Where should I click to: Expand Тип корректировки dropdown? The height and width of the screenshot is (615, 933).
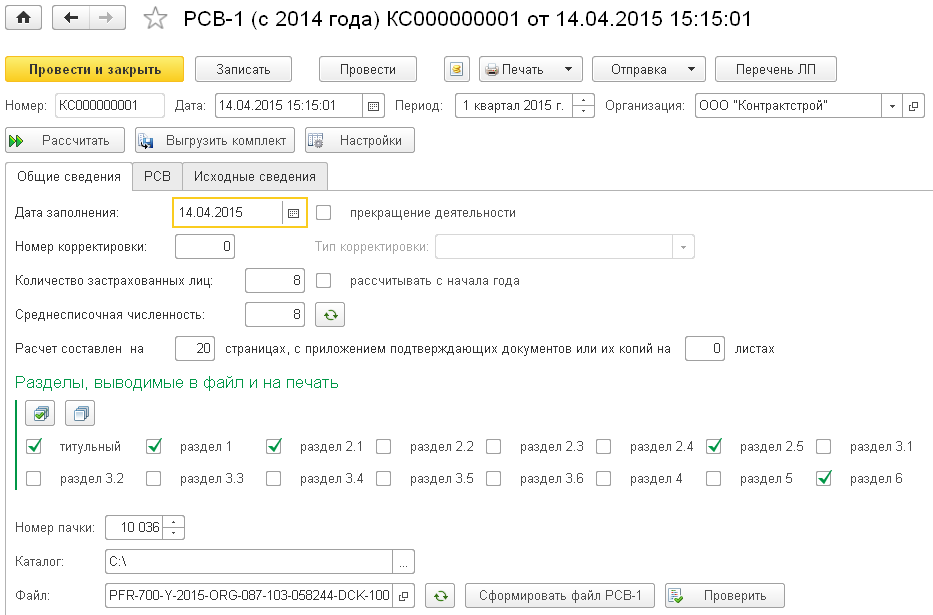[x=683, y=247]
